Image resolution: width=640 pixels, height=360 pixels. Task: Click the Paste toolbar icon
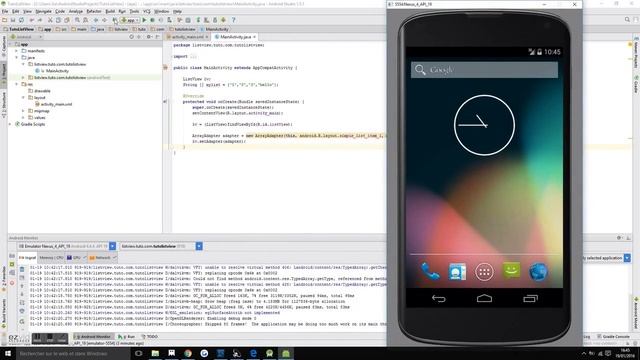(x=67, y=20)
